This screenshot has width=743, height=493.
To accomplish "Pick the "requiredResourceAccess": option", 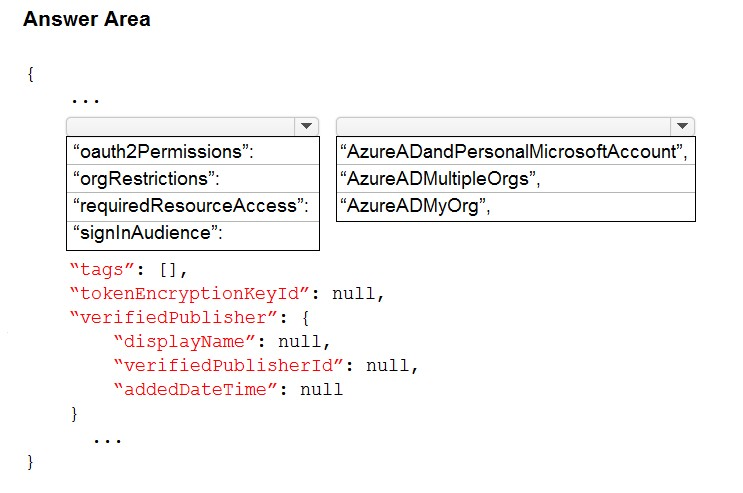I will (193, 206).
